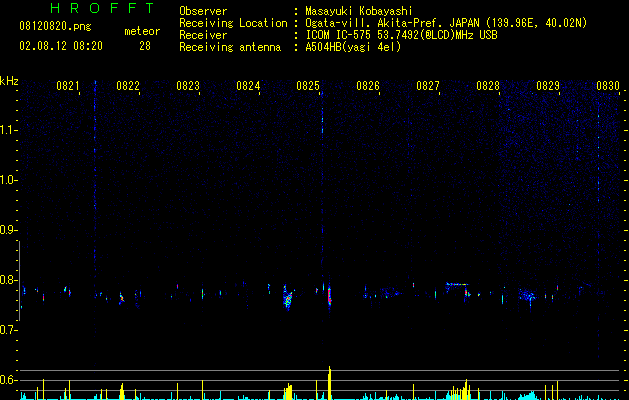Click the meteor count 28
This screenshot has height=400, width=629.
[145, 46]
